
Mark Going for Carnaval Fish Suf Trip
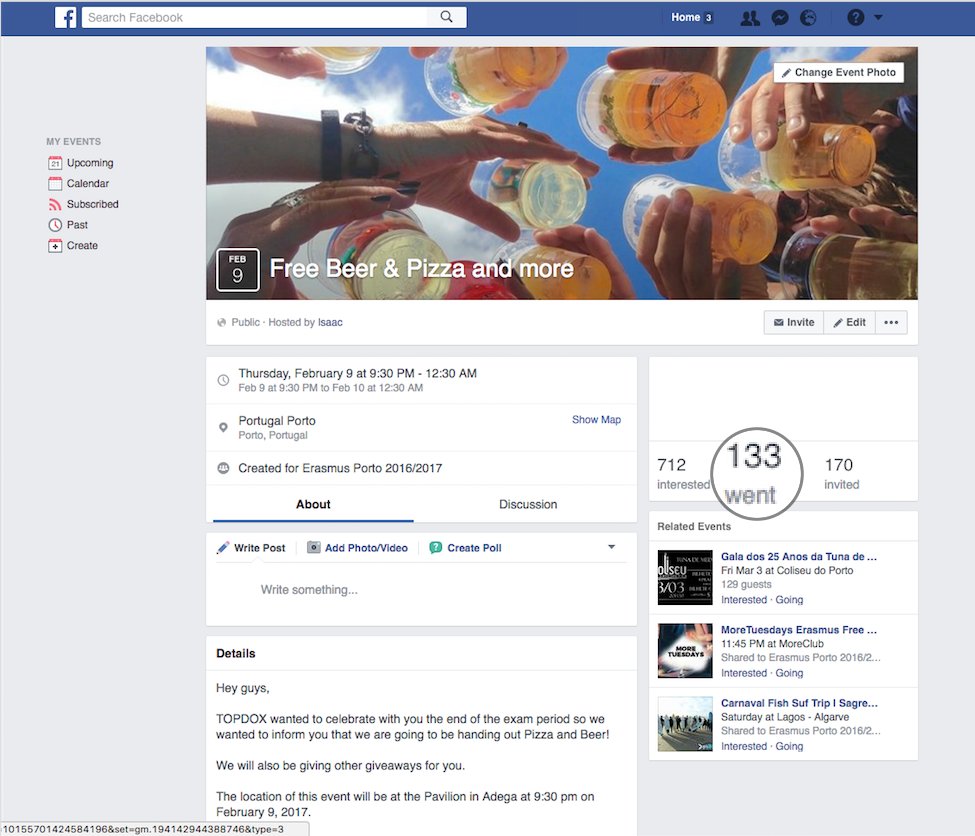click(x=789, y=747)
